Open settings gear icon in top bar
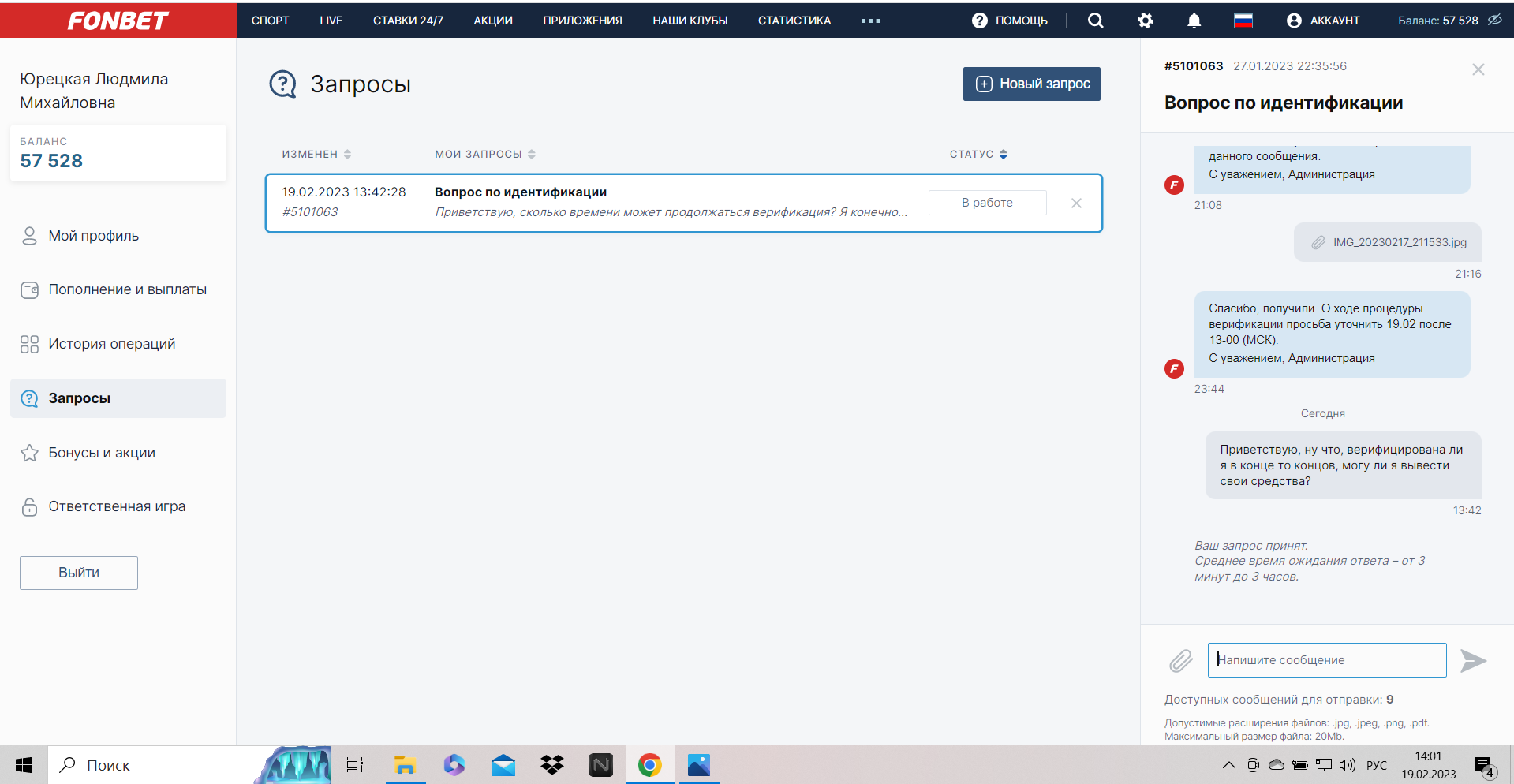The width and height of the screenshot is (1514, 784). click(x=1145, y=21)
